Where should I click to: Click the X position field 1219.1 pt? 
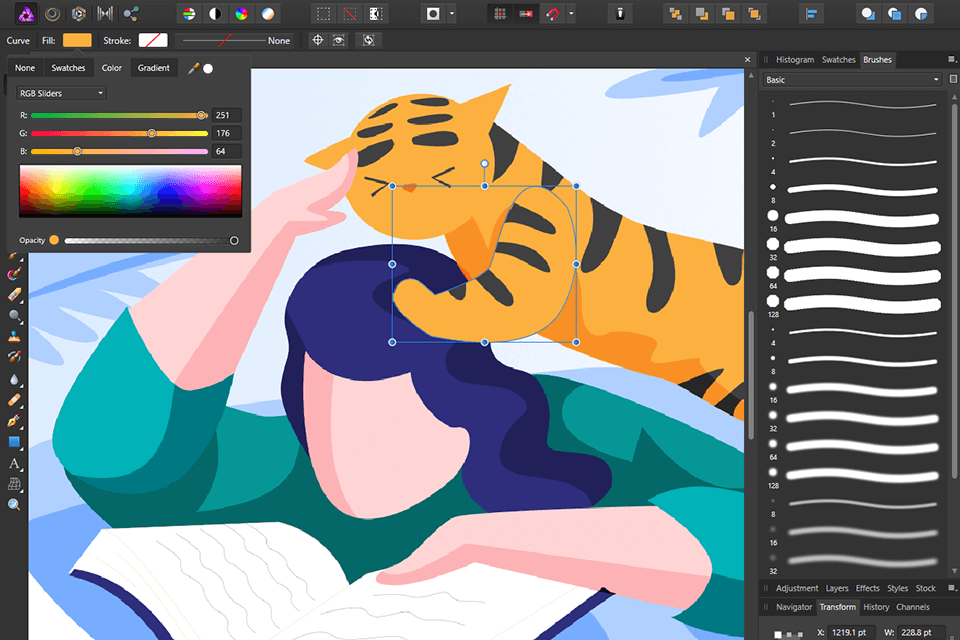tap(852, 633)
